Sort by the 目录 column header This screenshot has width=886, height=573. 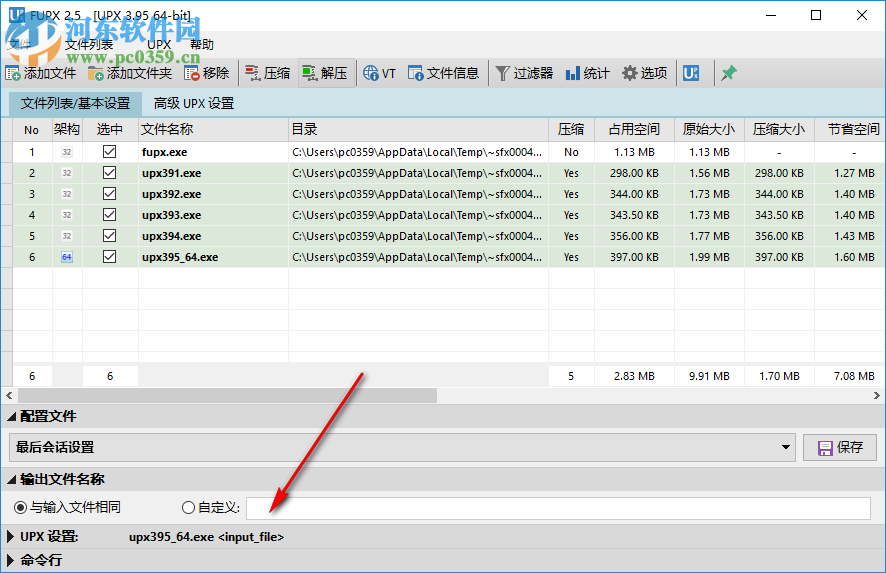coord(418,129)
